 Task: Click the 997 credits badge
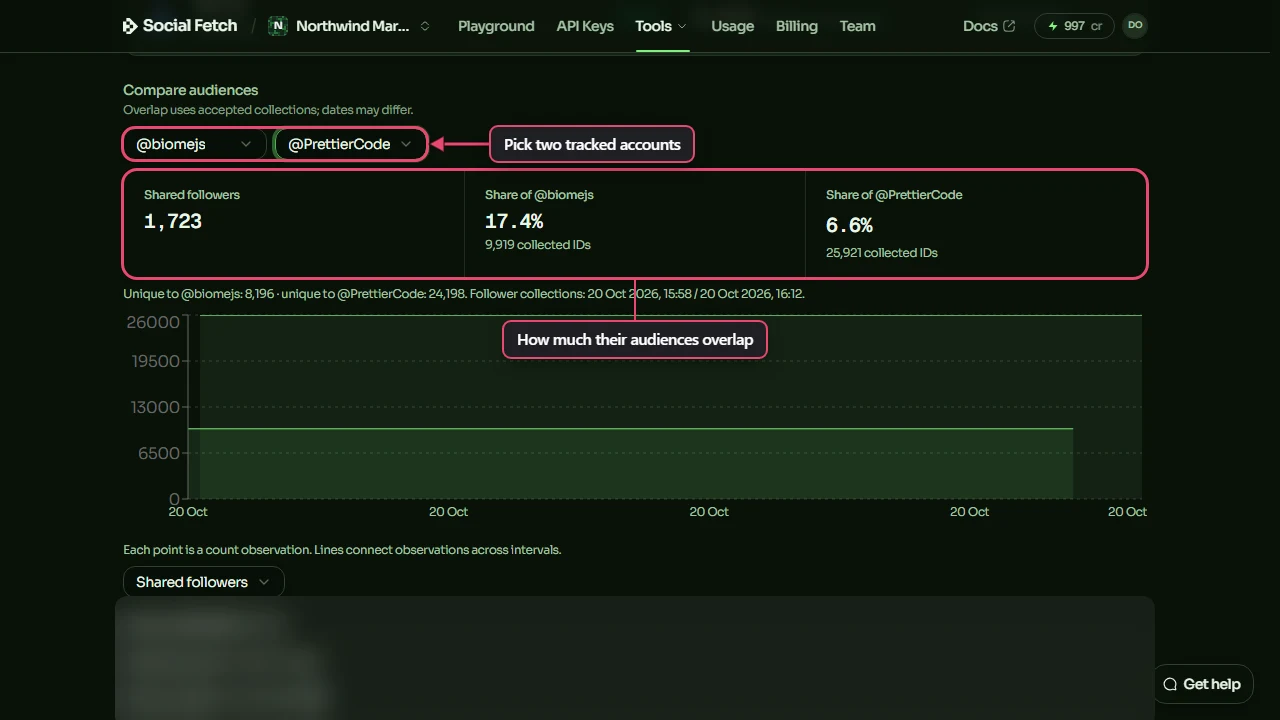[x=1074, y=26]
